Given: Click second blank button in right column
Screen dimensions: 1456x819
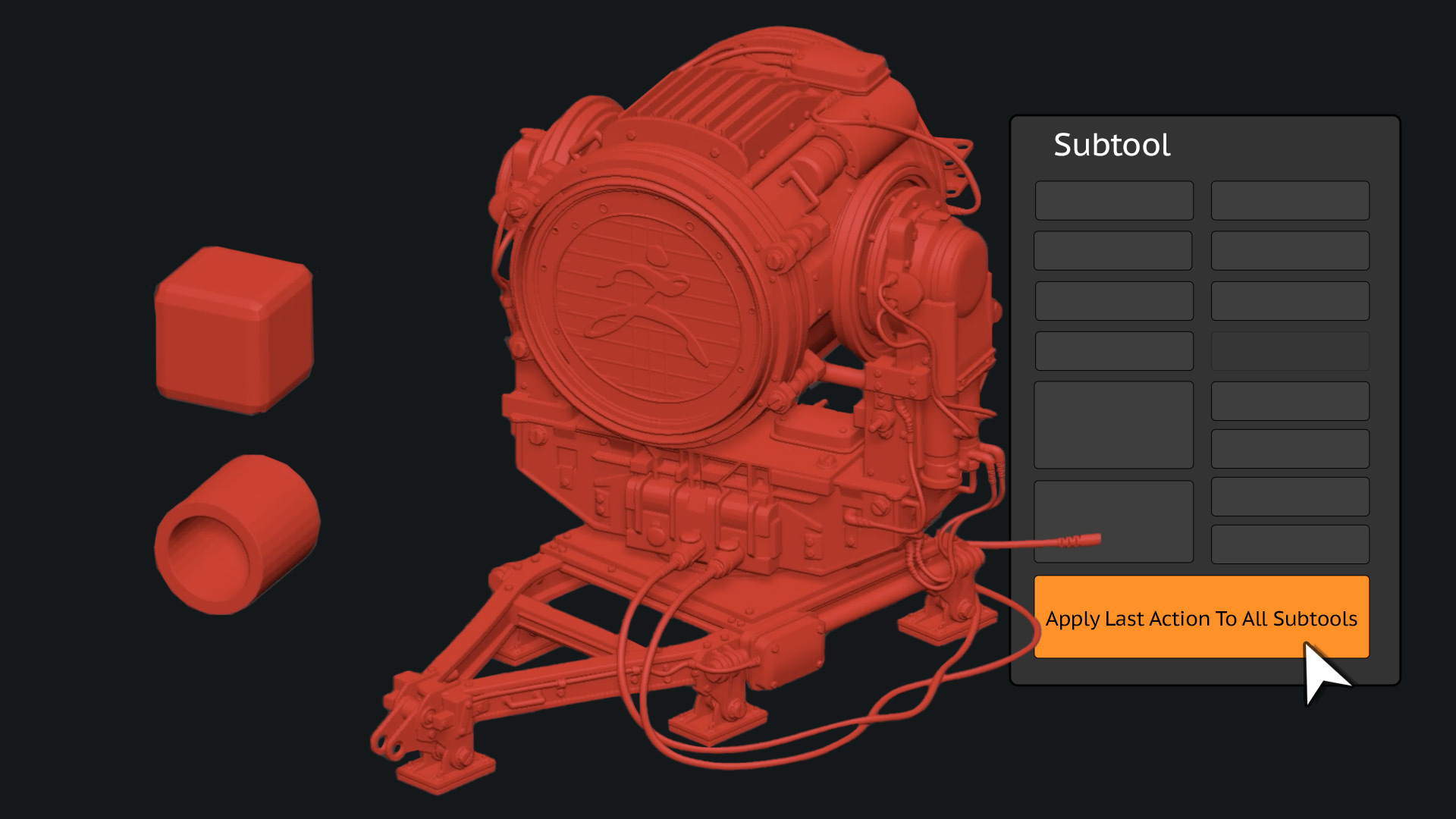Looking at the screenshot, I should pyautogui.click(x=1290, y=250).
